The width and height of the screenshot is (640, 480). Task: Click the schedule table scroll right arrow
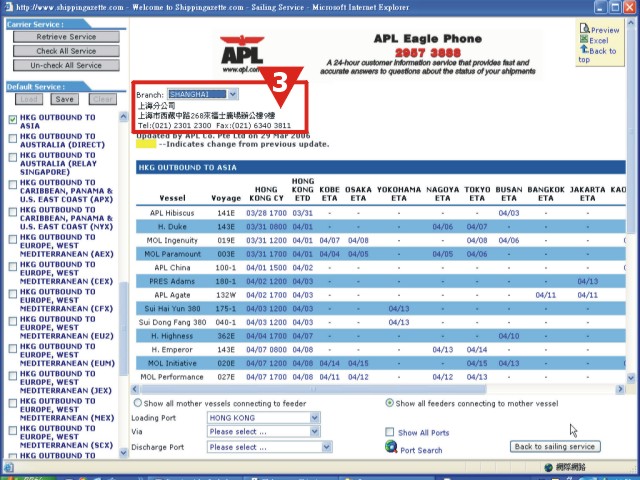click(x=620, y=389)
